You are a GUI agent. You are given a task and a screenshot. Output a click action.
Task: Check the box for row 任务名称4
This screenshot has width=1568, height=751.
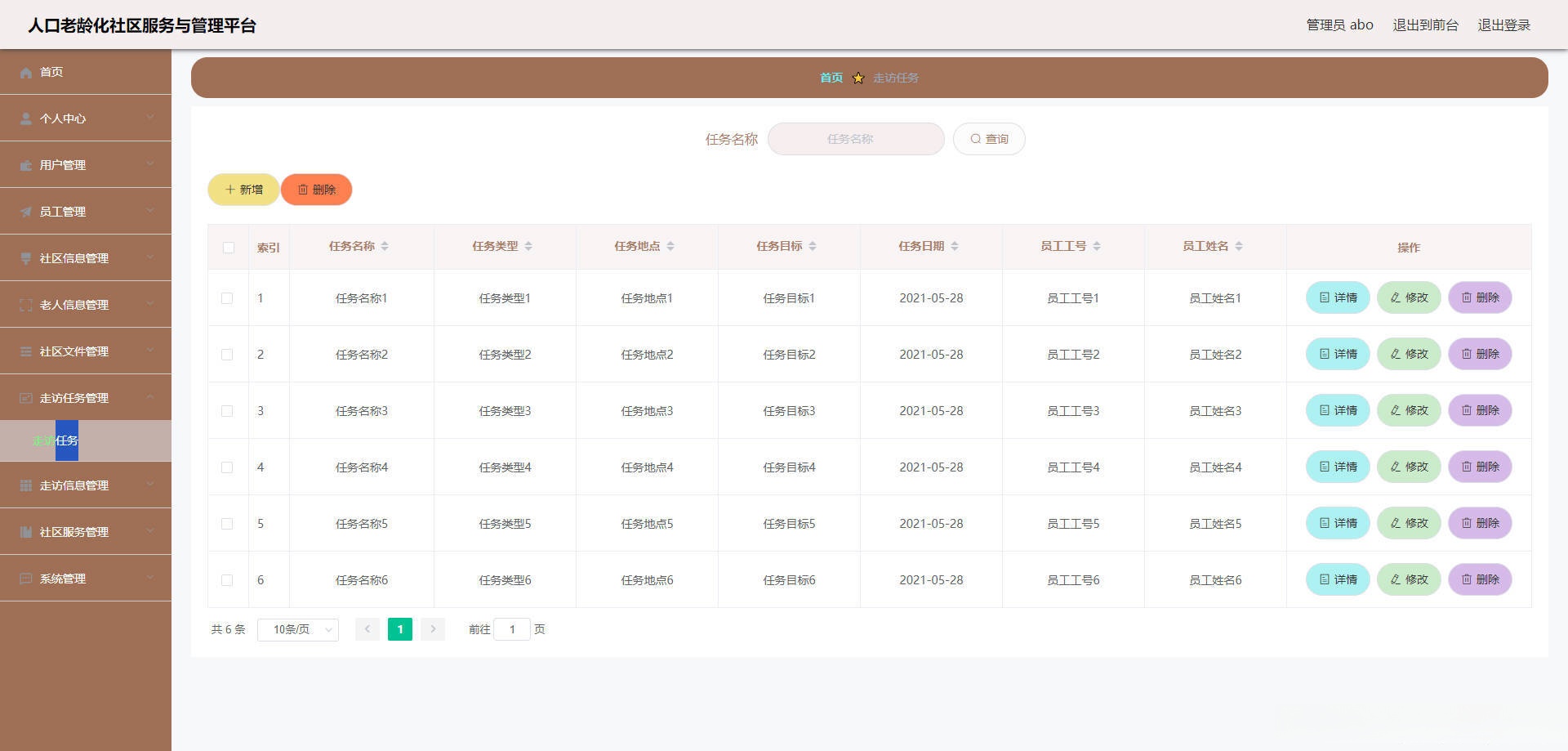tap(227, 467)
